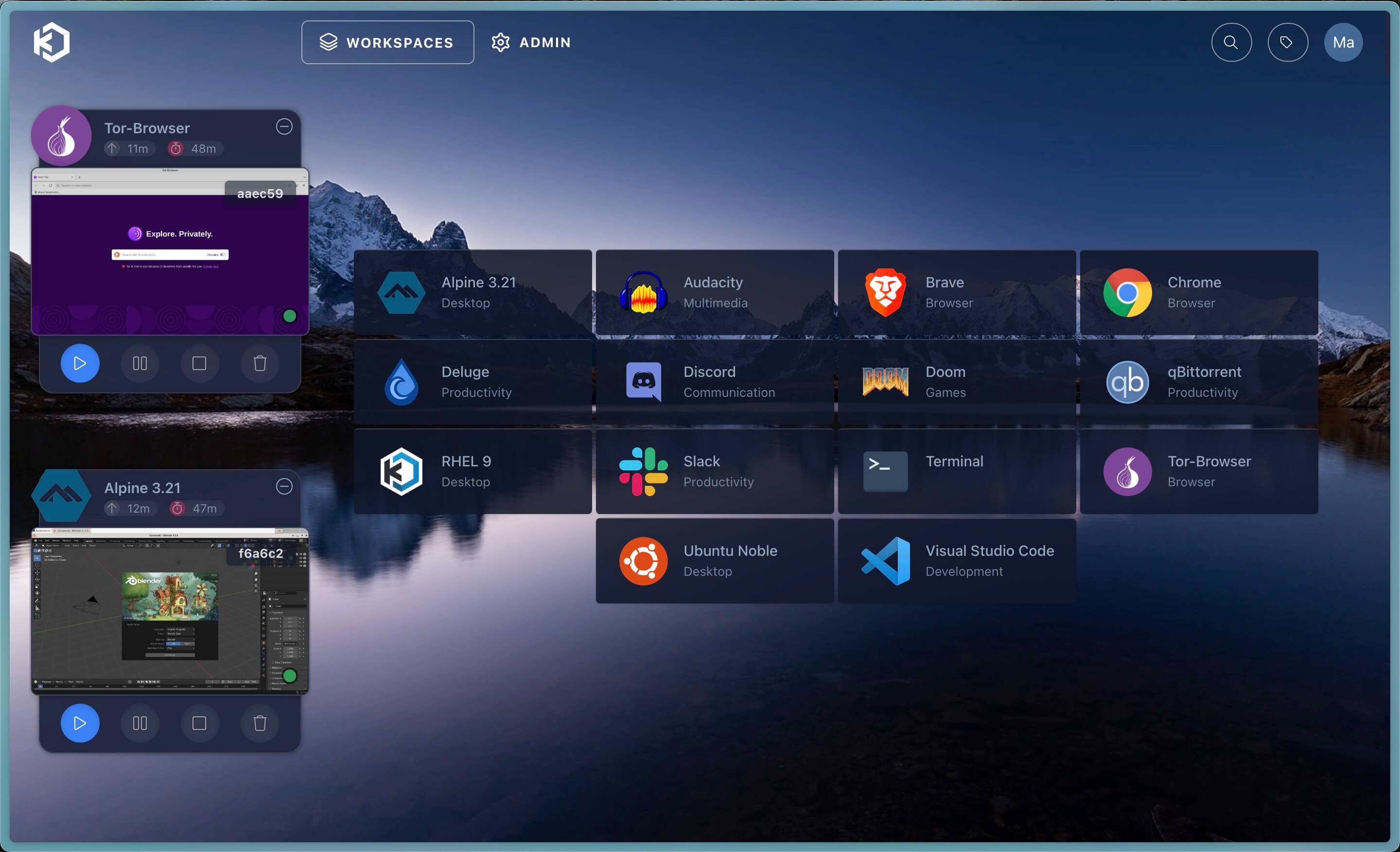Select the "Terminal" tile title text
This screenshot has height=852, width=1400.
coord(954,461)
